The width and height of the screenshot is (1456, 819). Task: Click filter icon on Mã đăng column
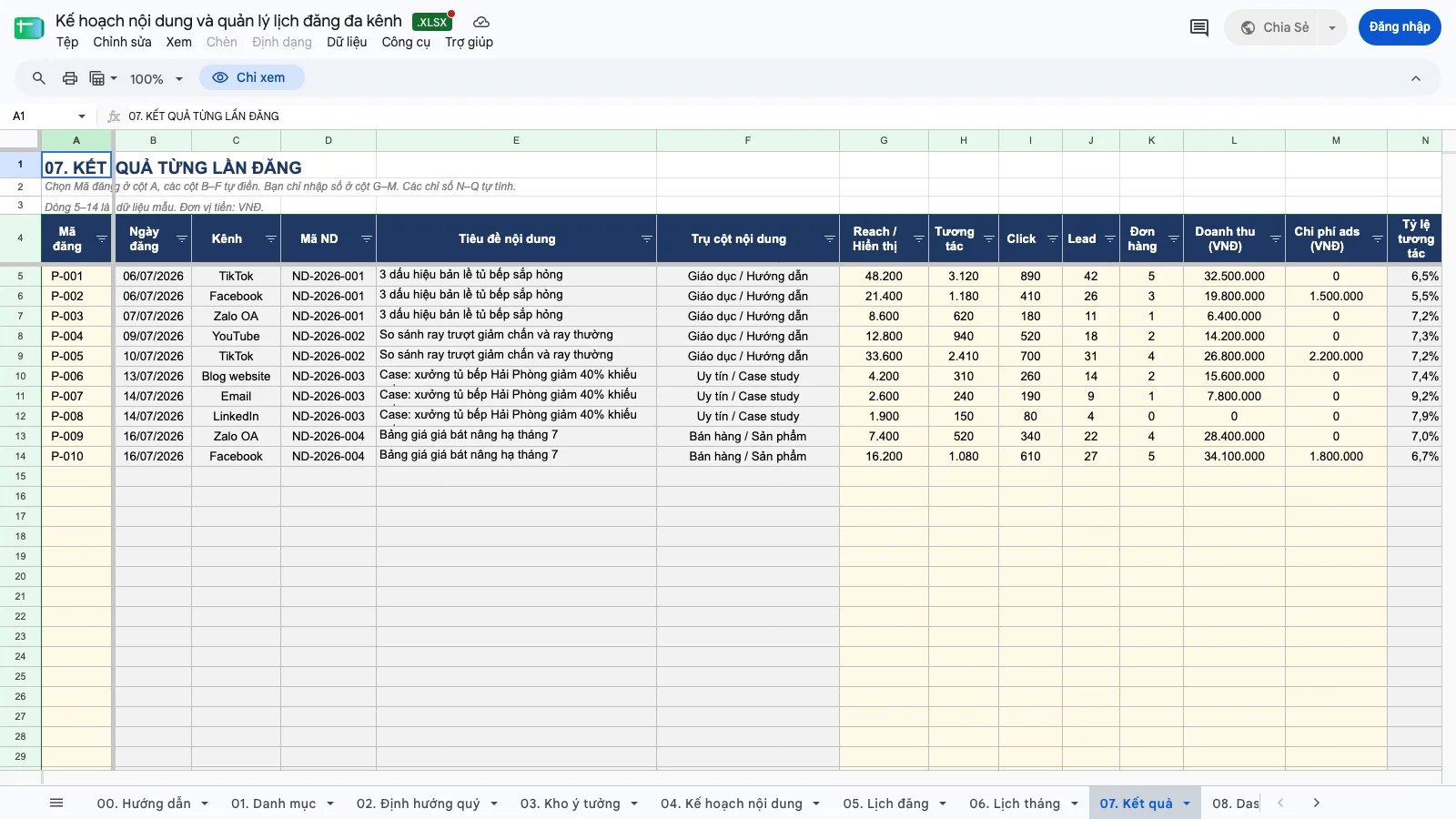(x=102, y=238)
